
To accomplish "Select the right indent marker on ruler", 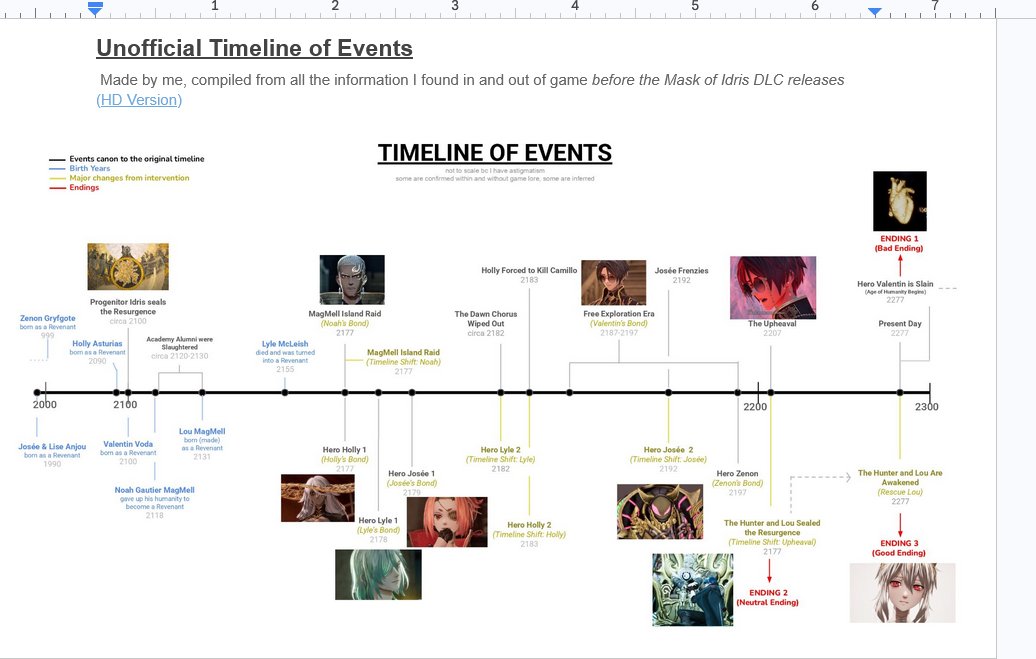I will pos(875,11).
